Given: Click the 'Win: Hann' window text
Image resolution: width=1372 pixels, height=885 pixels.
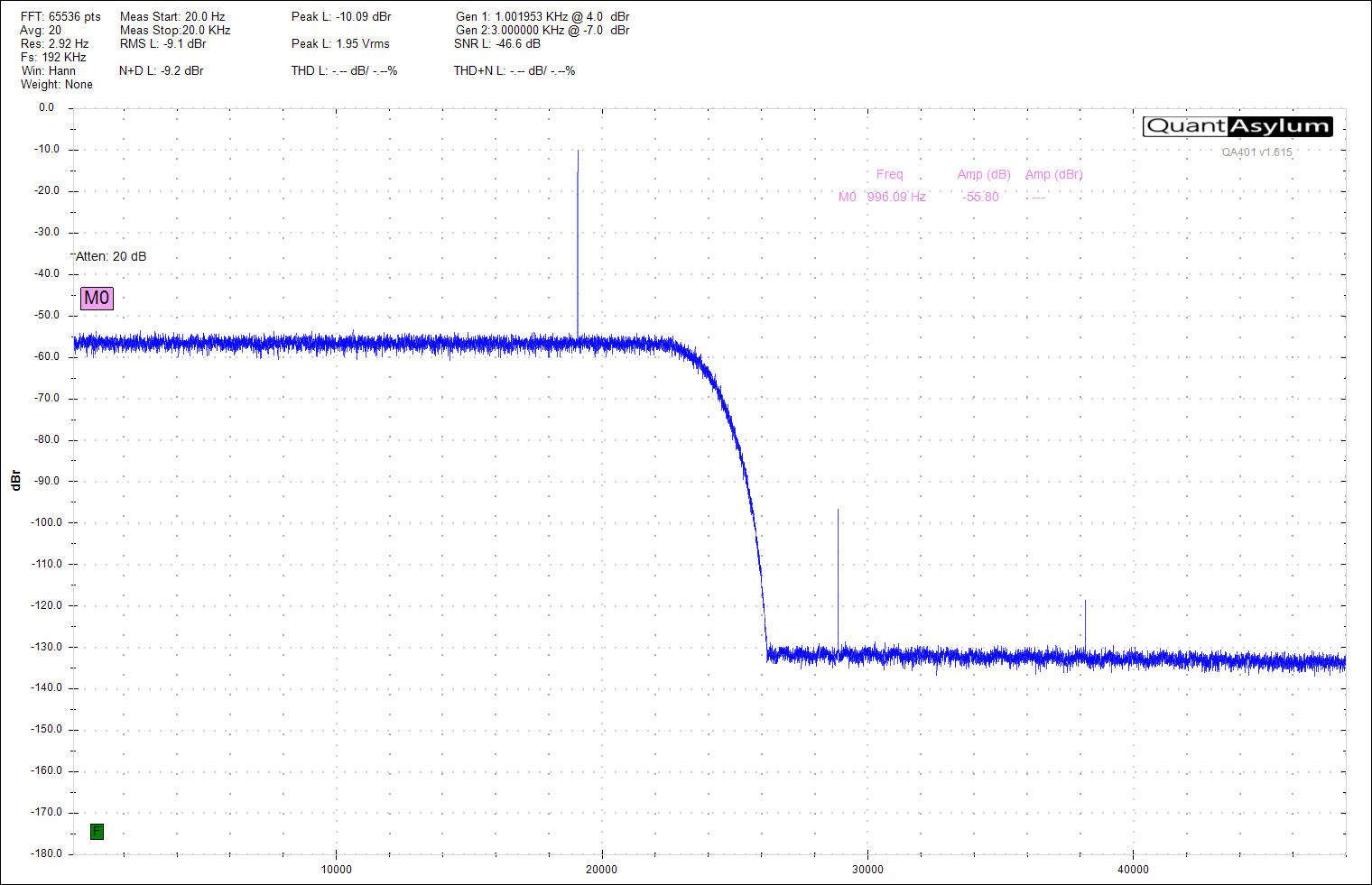Looking at the screenshot, I should click(x=49, y=71).
